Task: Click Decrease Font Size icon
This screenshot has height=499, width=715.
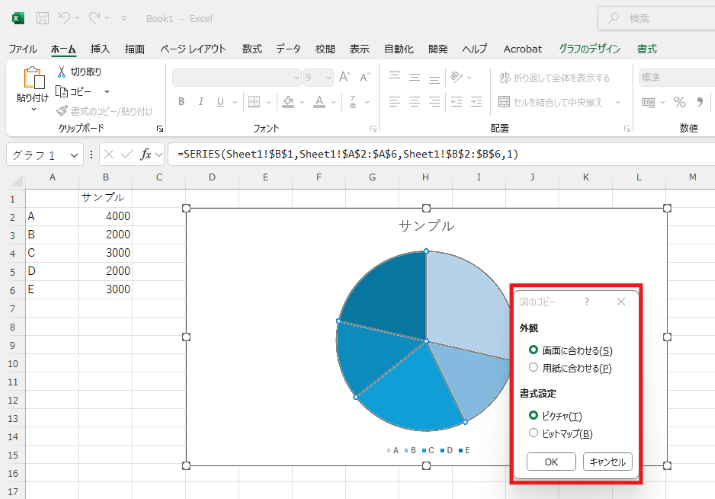Action: (365, 77)
